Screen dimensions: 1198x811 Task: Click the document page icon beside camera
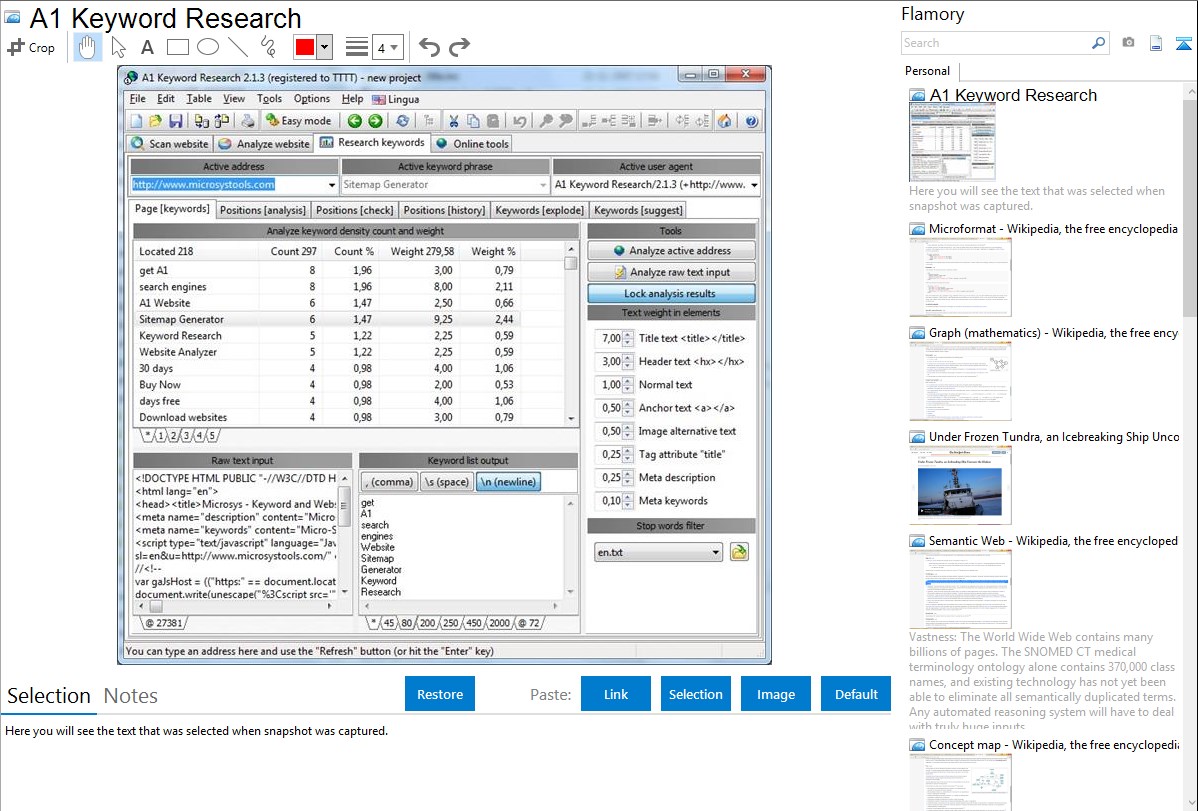pos(1156,43)
